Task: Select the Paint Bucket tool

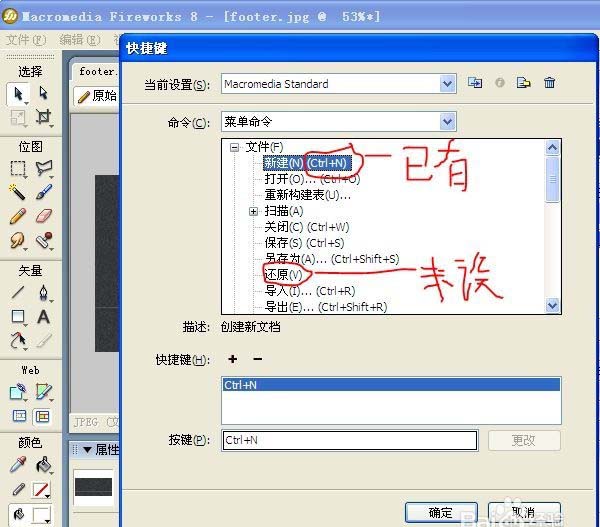Action: (x=43, y=464)
